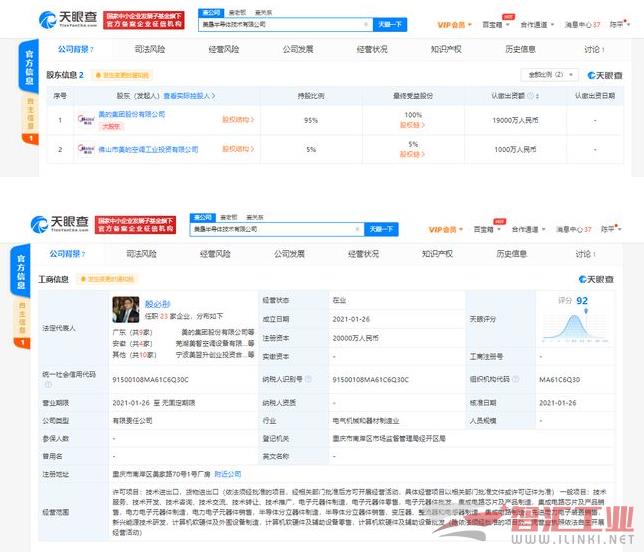
Task: Open the 股权链 link under the 5% beneficial share
Action: (413, 154)
